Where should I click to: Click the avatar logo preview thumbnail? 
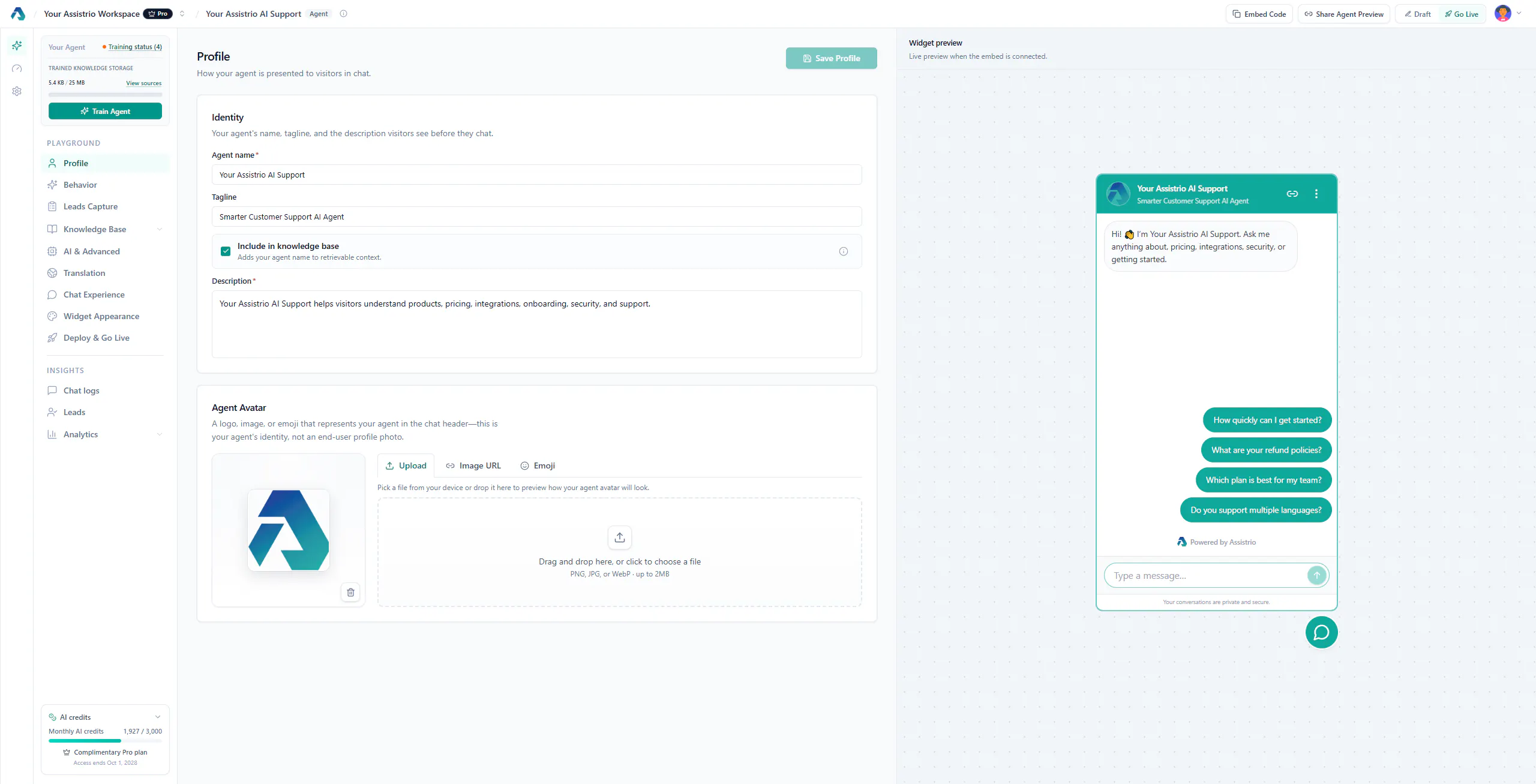point(289,530)
